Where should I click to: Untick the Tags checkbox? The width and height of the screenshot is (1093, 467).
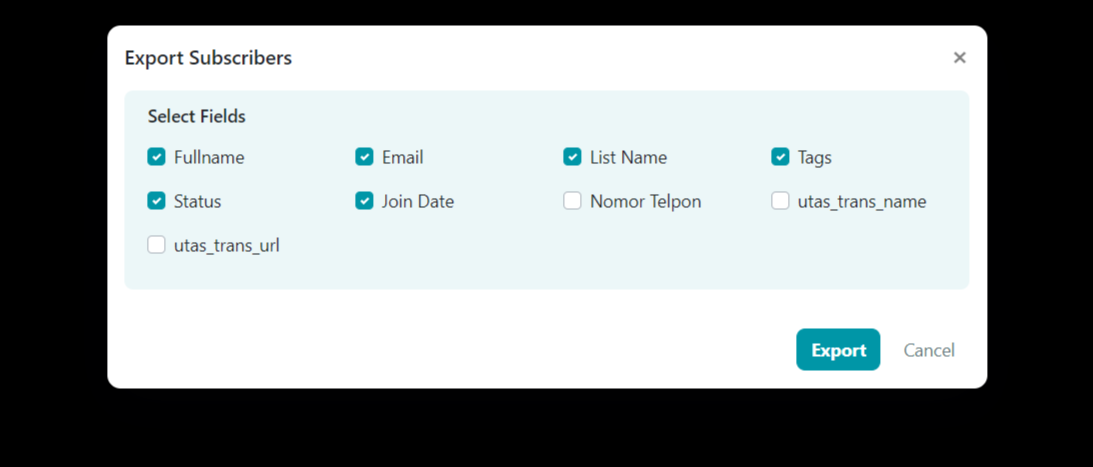click(x=780, y=157)
